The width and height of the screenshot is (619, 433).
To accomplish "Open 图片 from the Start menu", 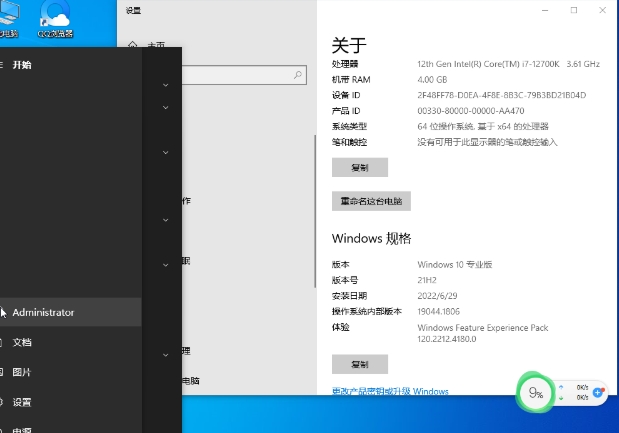I will click(x=22, y=372).
